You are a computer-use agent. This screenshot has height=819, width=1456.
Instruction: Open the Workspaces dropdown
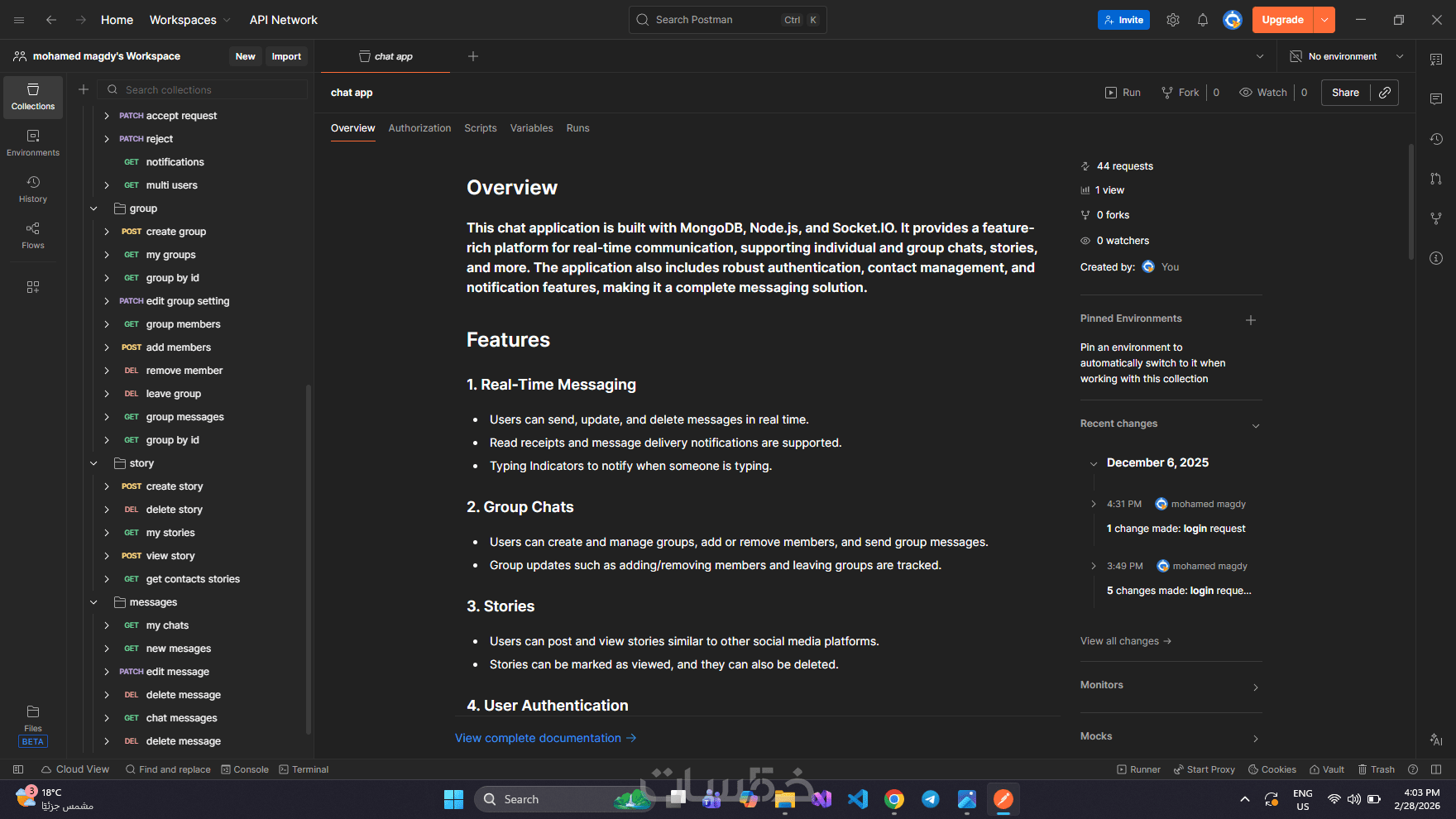(x=190, y=20)
